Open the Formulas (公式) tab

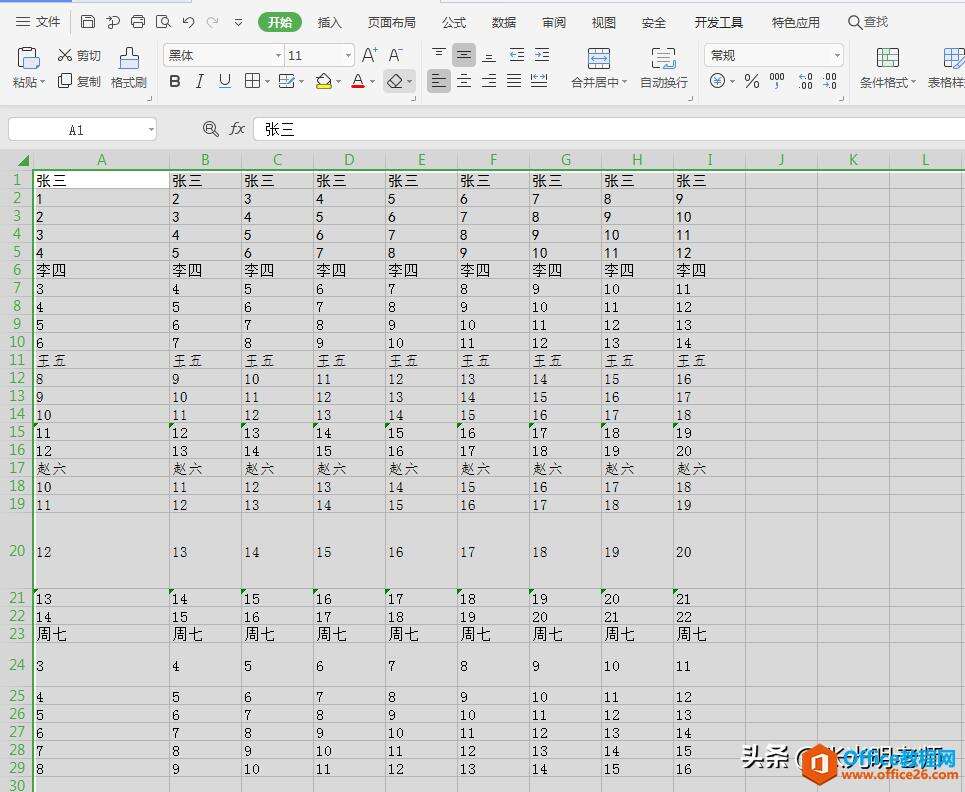click(454, 22)
